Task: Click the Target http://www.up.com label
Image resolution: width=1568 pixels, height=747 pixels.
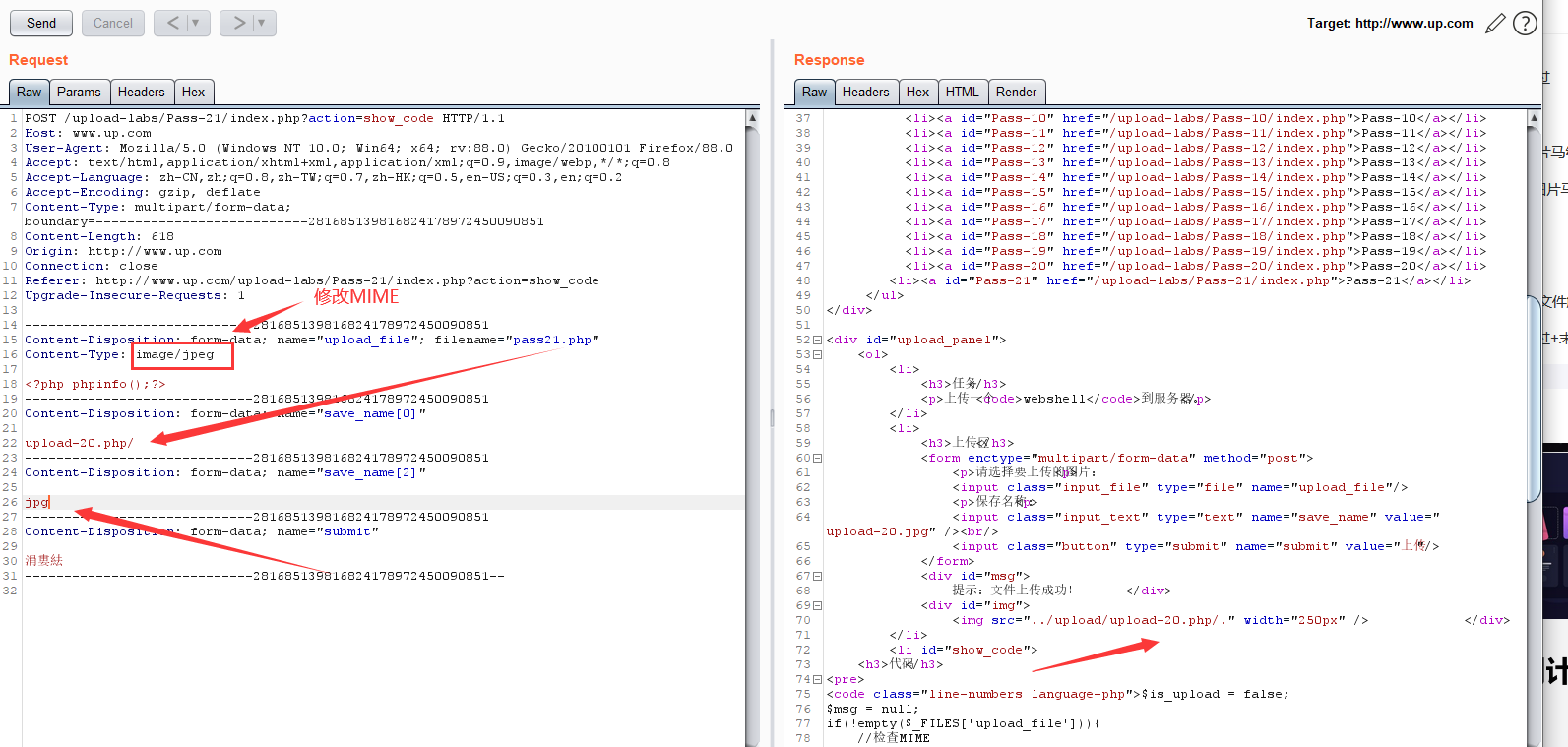Action: click(1390, 23)
